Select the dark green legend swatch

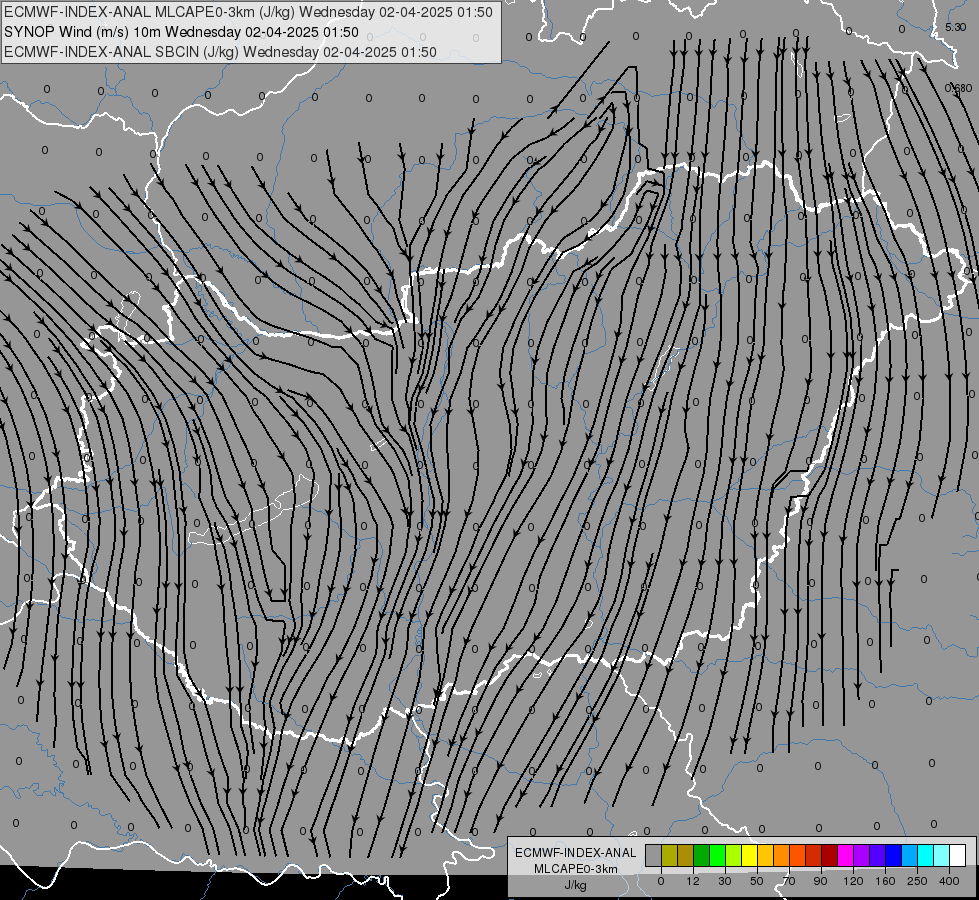(x=702, y=855)
